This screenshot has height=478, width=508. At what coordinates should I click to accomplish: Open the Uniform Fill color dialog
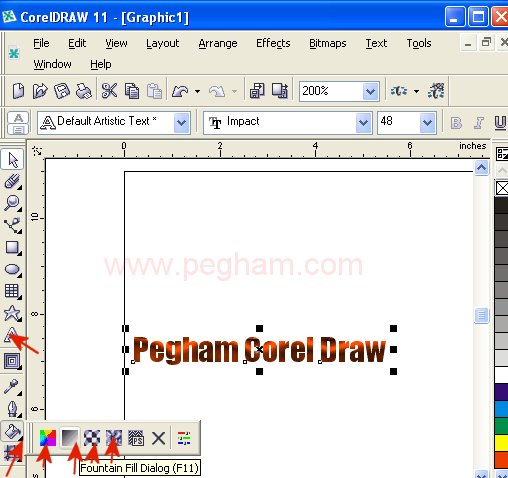[48, 438]
